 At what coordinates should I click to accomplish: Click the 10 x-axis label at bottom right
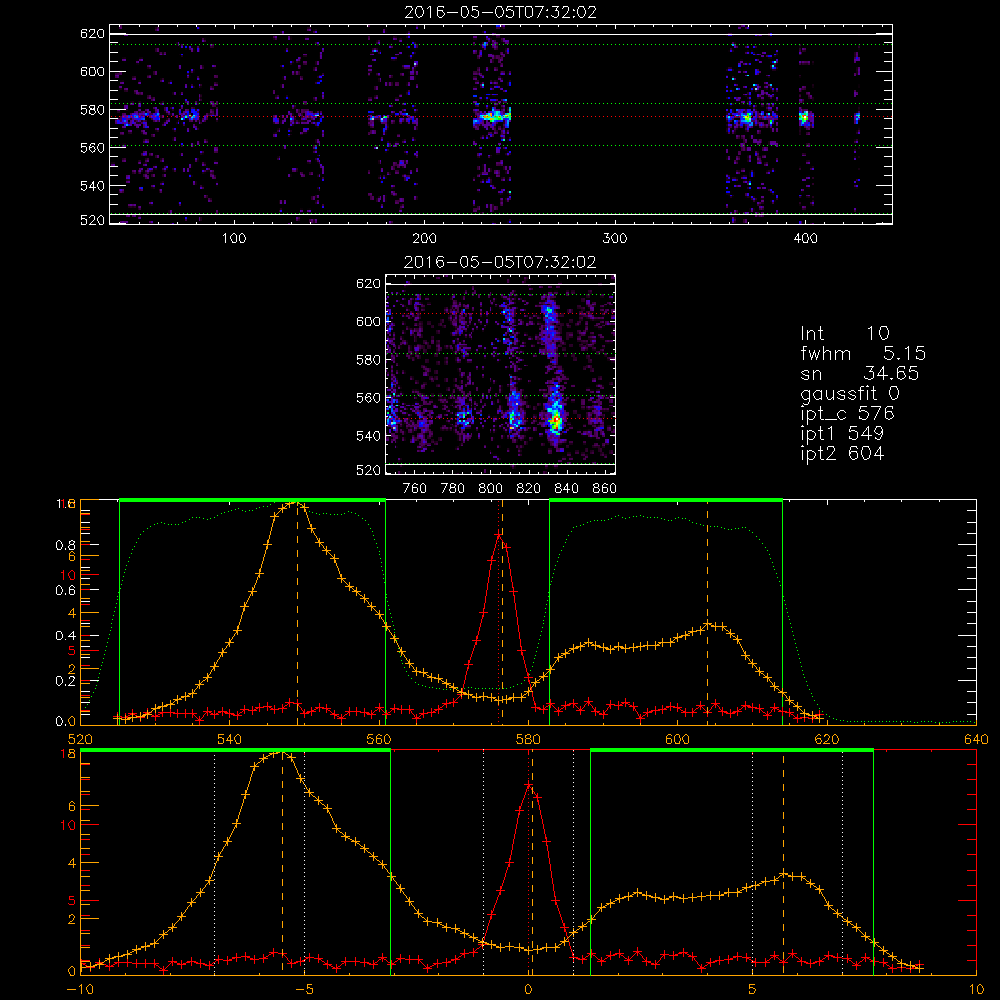[x=976, y=990]
